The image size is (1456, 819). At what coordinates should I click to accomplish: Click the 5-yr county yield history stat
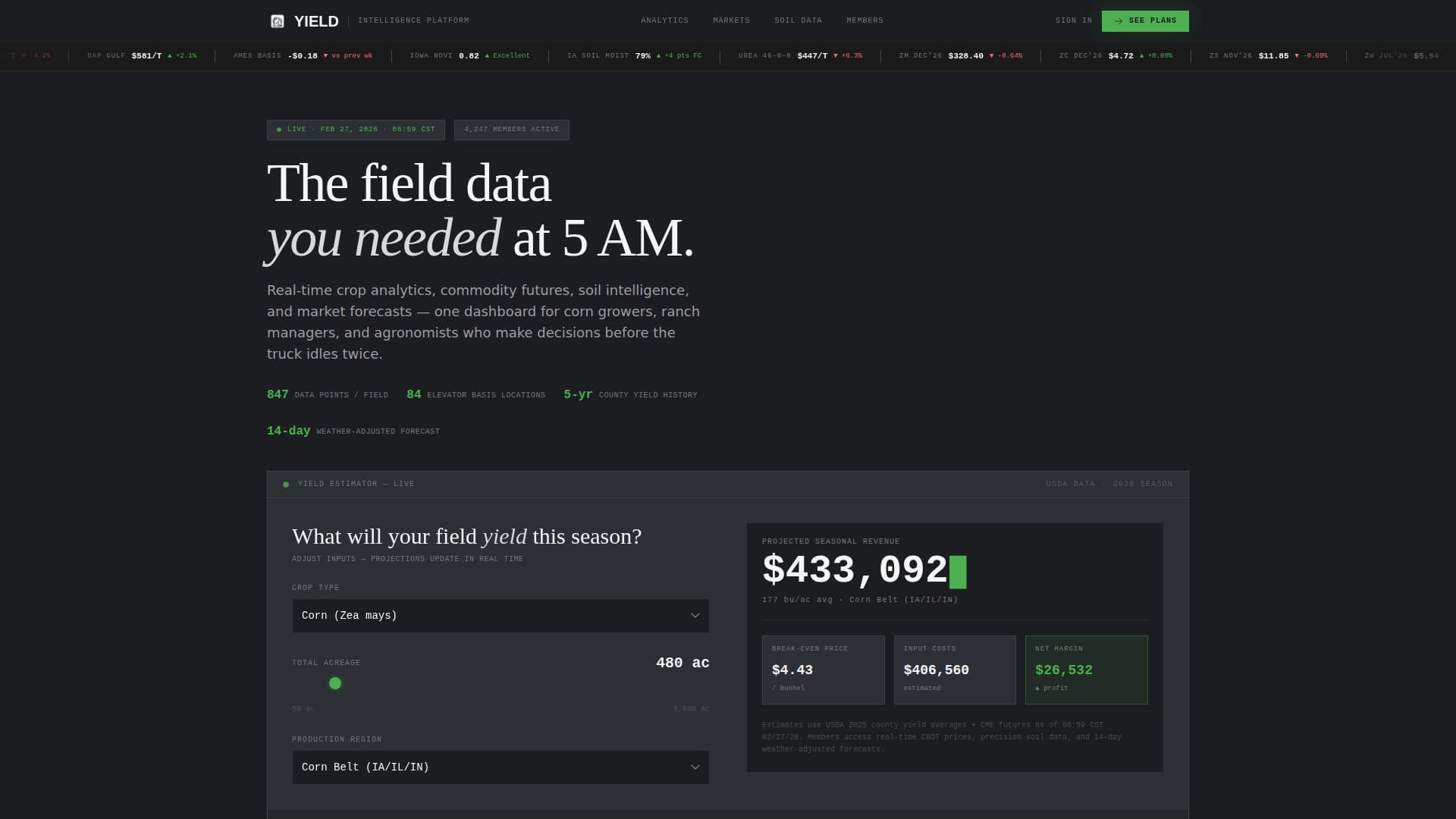tap(630, 395)
